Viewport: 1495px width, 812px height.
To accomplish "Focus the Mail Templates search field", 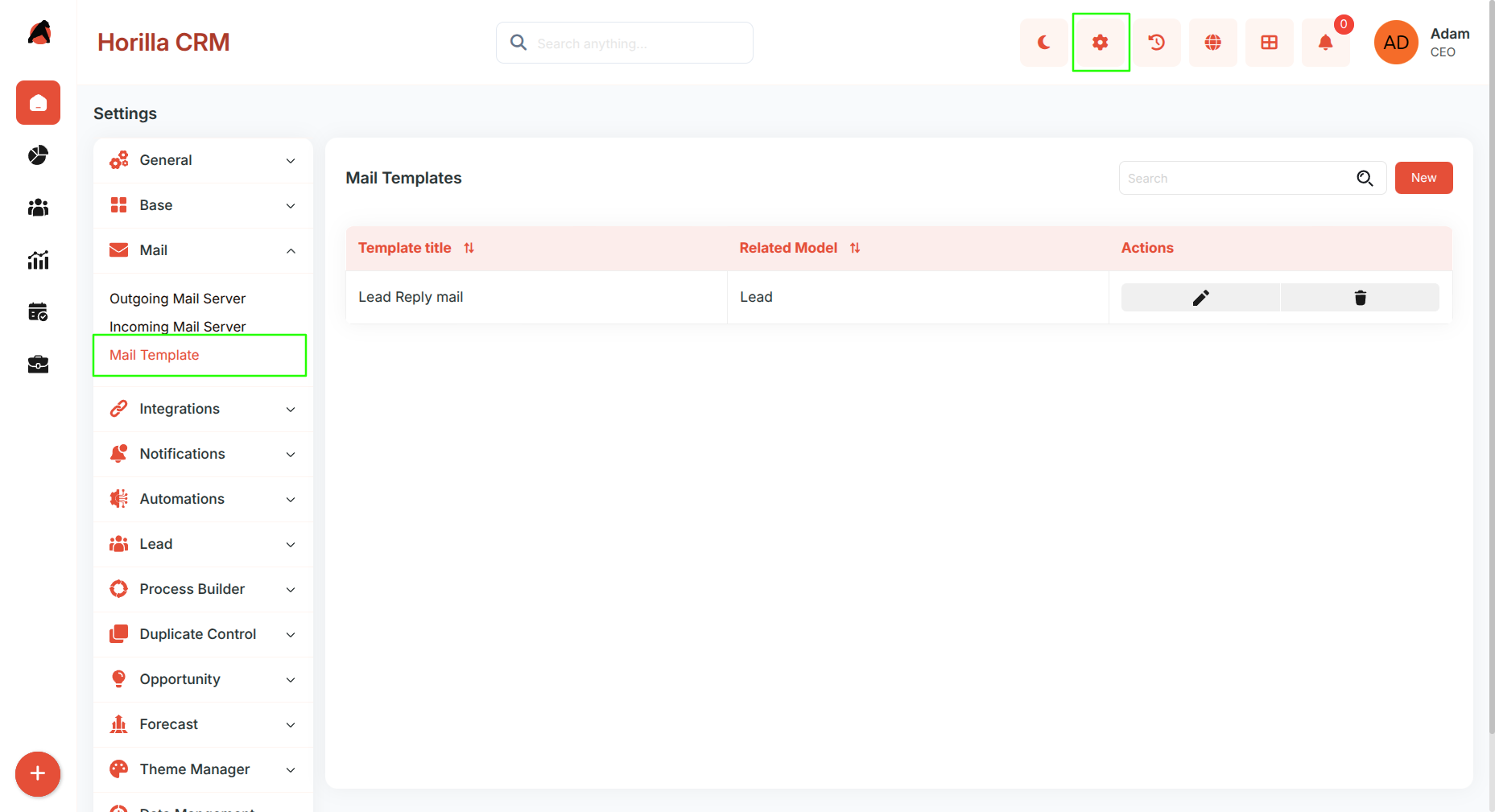I will point(1253,178).
